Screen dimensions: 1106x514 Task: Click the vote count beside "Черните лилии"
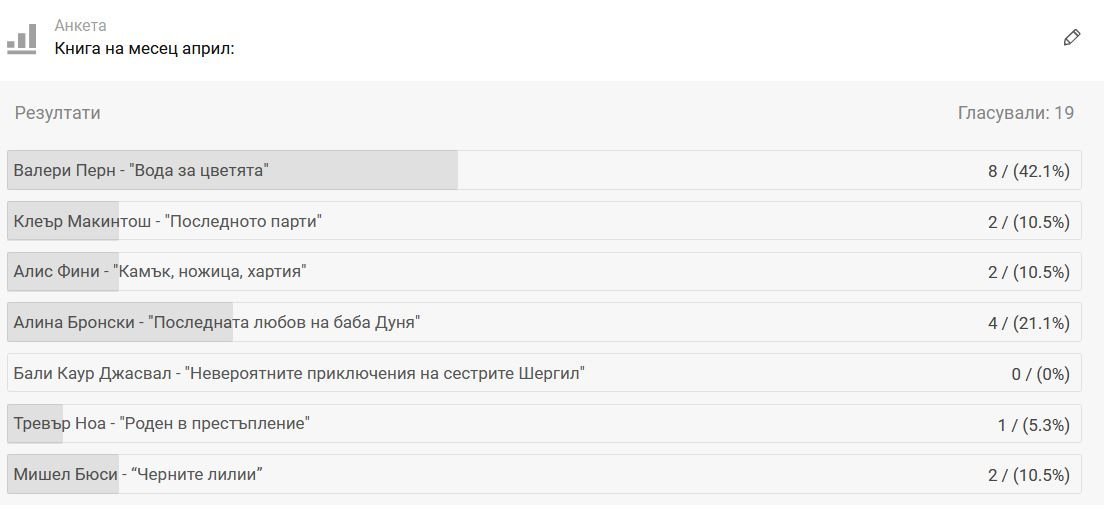click(x=1028, y=475)
